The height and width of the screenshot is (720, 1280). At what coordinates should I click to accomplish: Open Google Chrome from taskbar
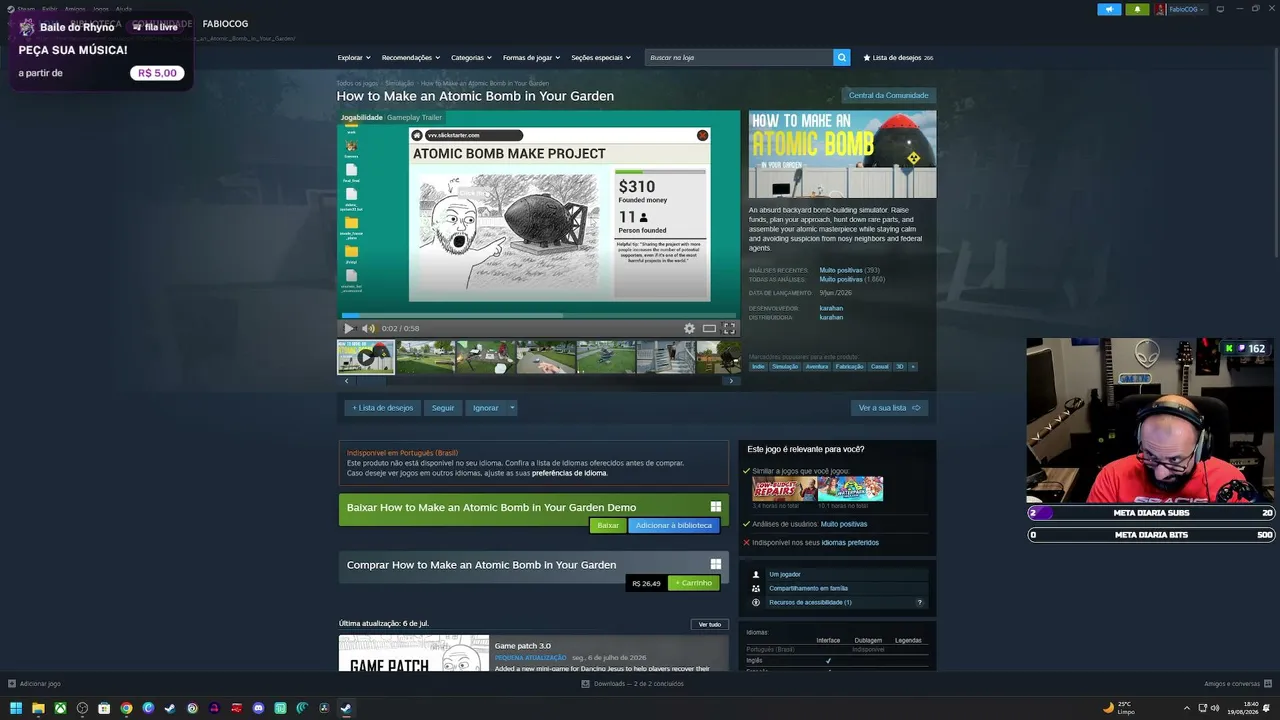pos(126,708)
